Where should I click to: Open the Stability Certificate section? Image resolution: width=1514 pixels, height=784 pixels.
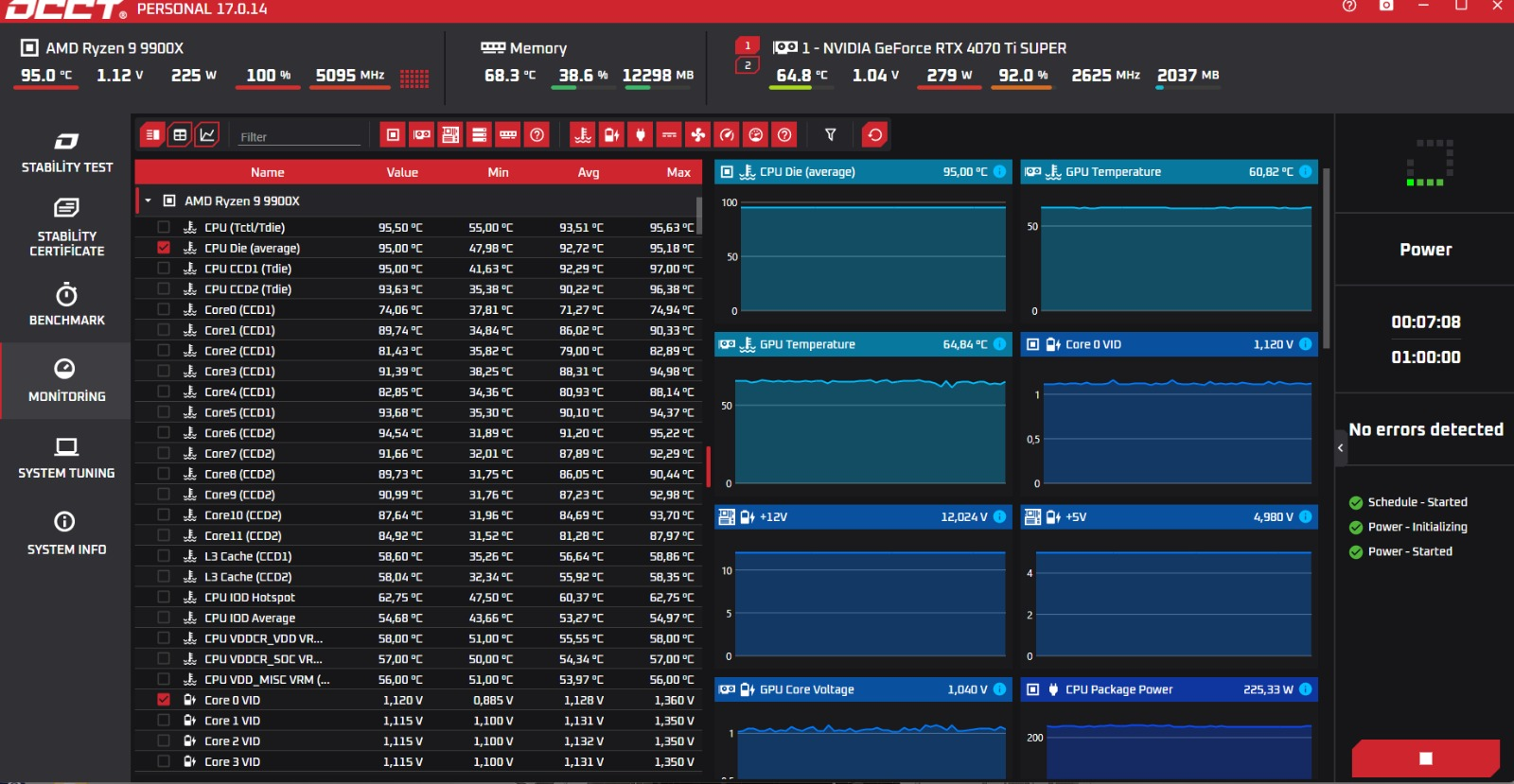(66, 228)
